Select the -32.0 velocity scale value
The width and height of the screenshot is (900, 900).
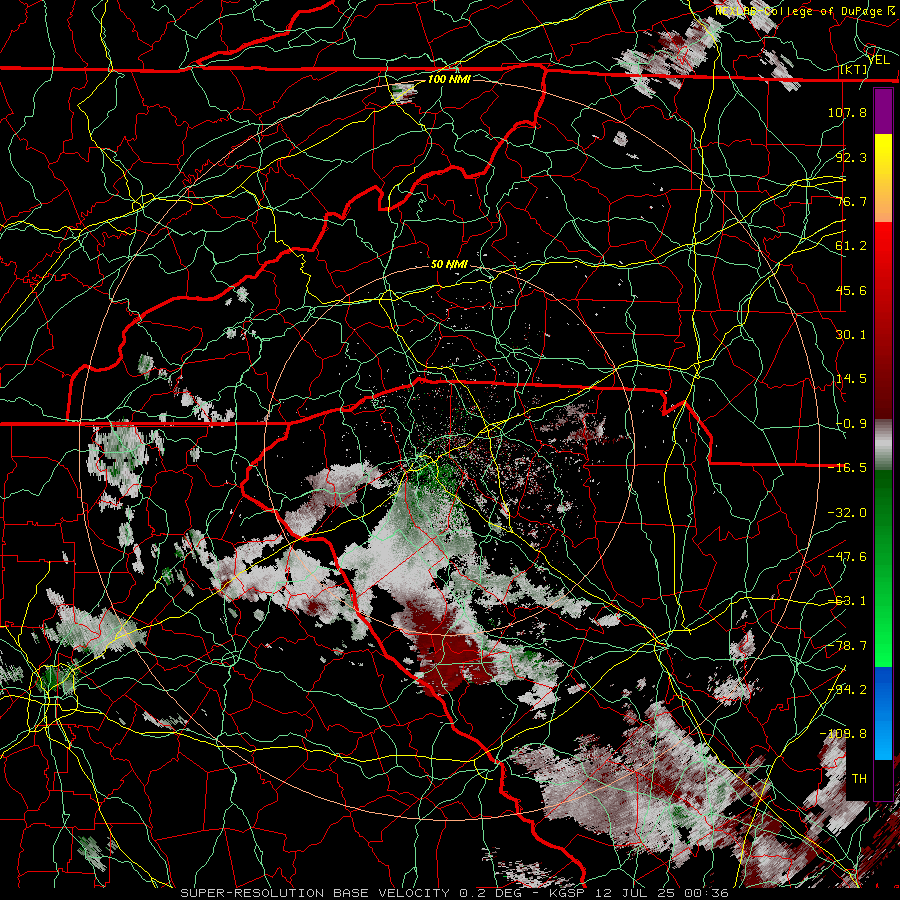(847, 513)
